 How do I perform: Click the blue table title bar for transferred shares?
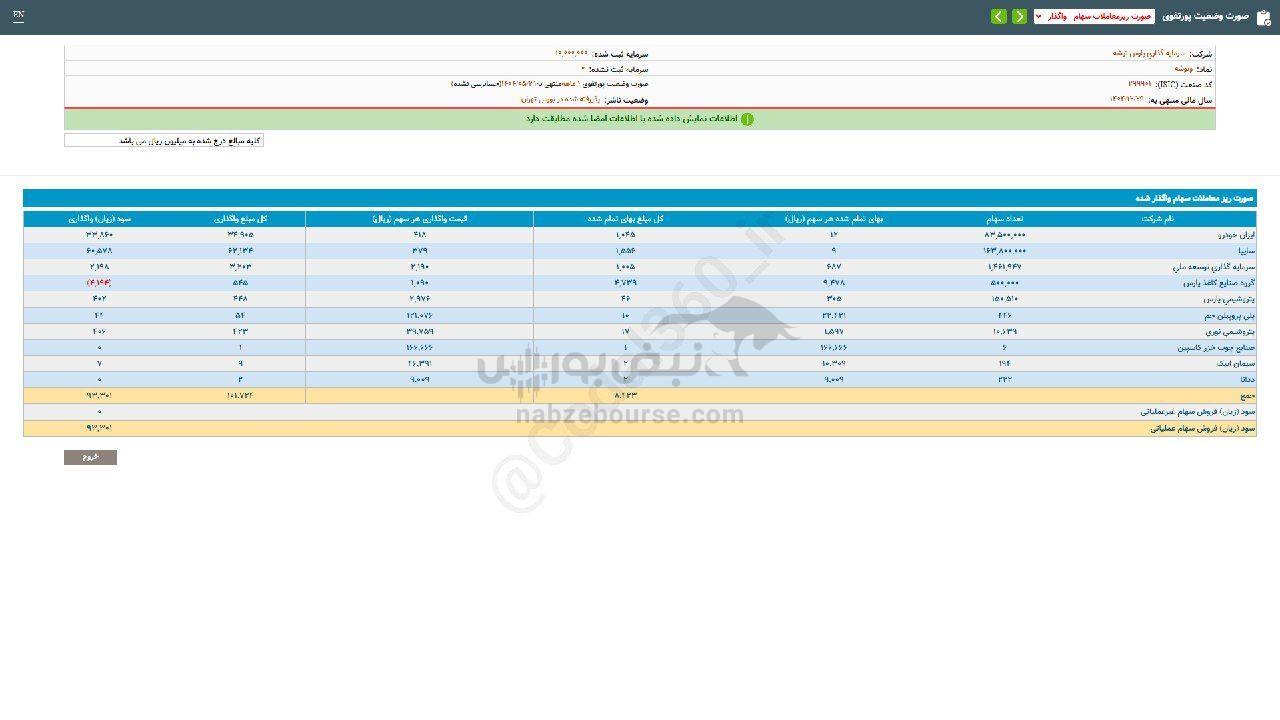(640, 198)
